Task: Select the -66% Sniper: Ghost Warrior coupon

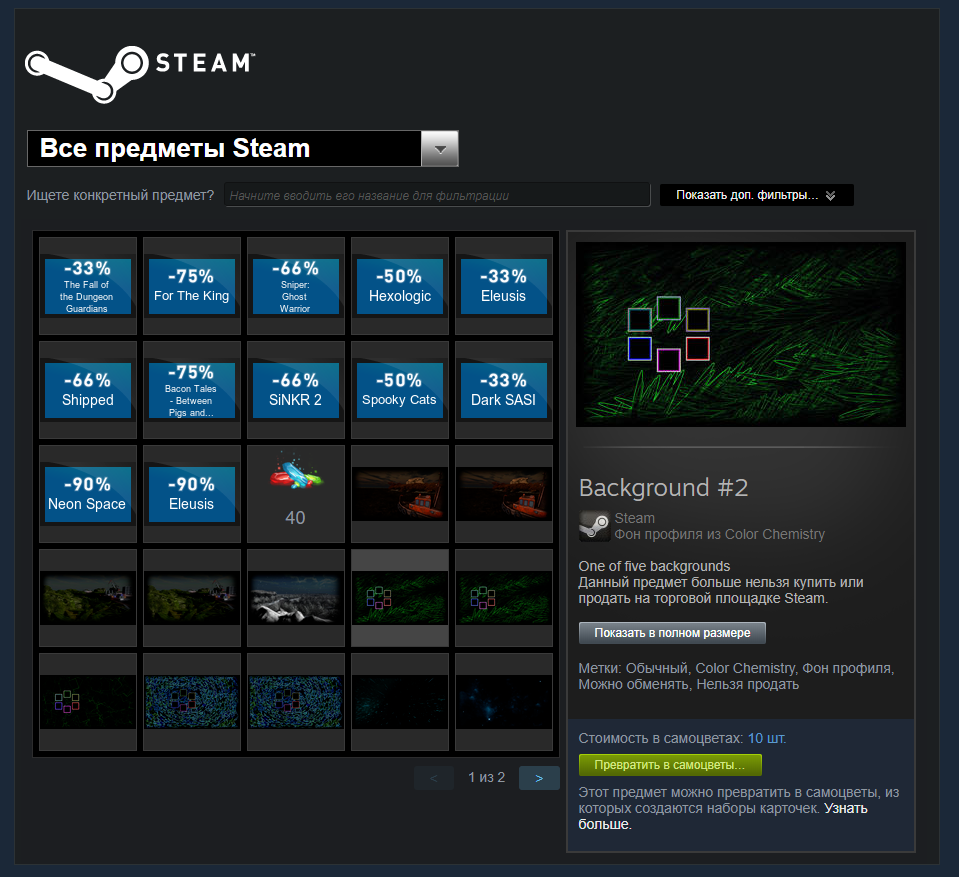Action: [x=295, y=286]
